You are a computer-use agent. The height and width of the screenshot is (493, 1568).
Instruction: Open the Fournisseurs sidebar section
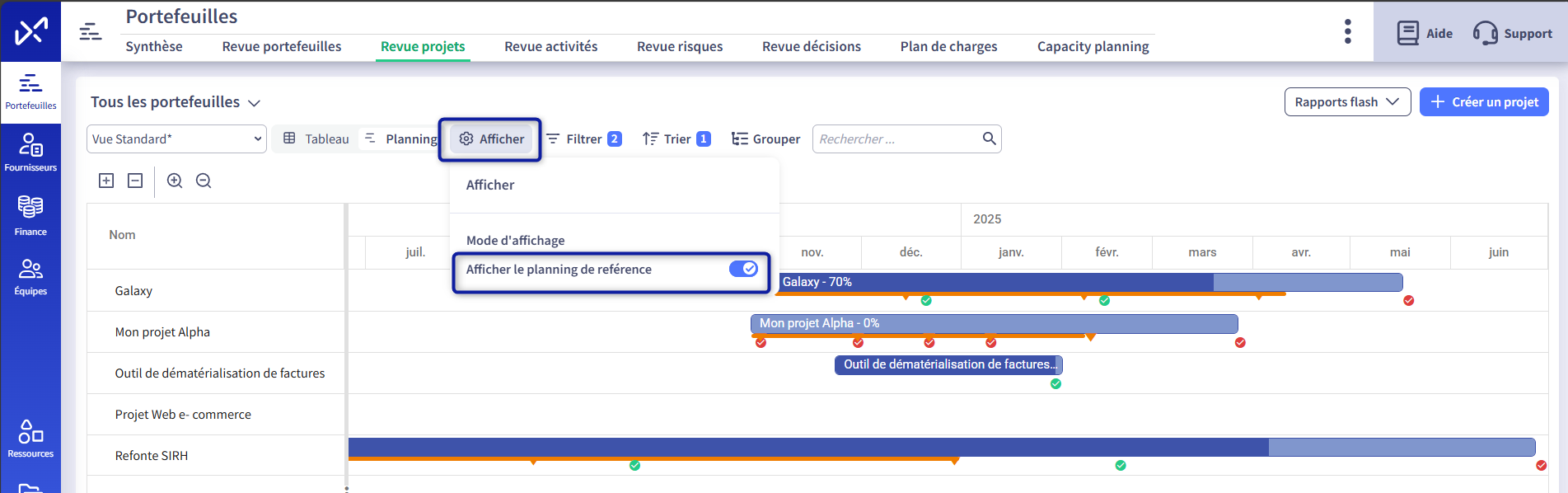coord(30,153)
